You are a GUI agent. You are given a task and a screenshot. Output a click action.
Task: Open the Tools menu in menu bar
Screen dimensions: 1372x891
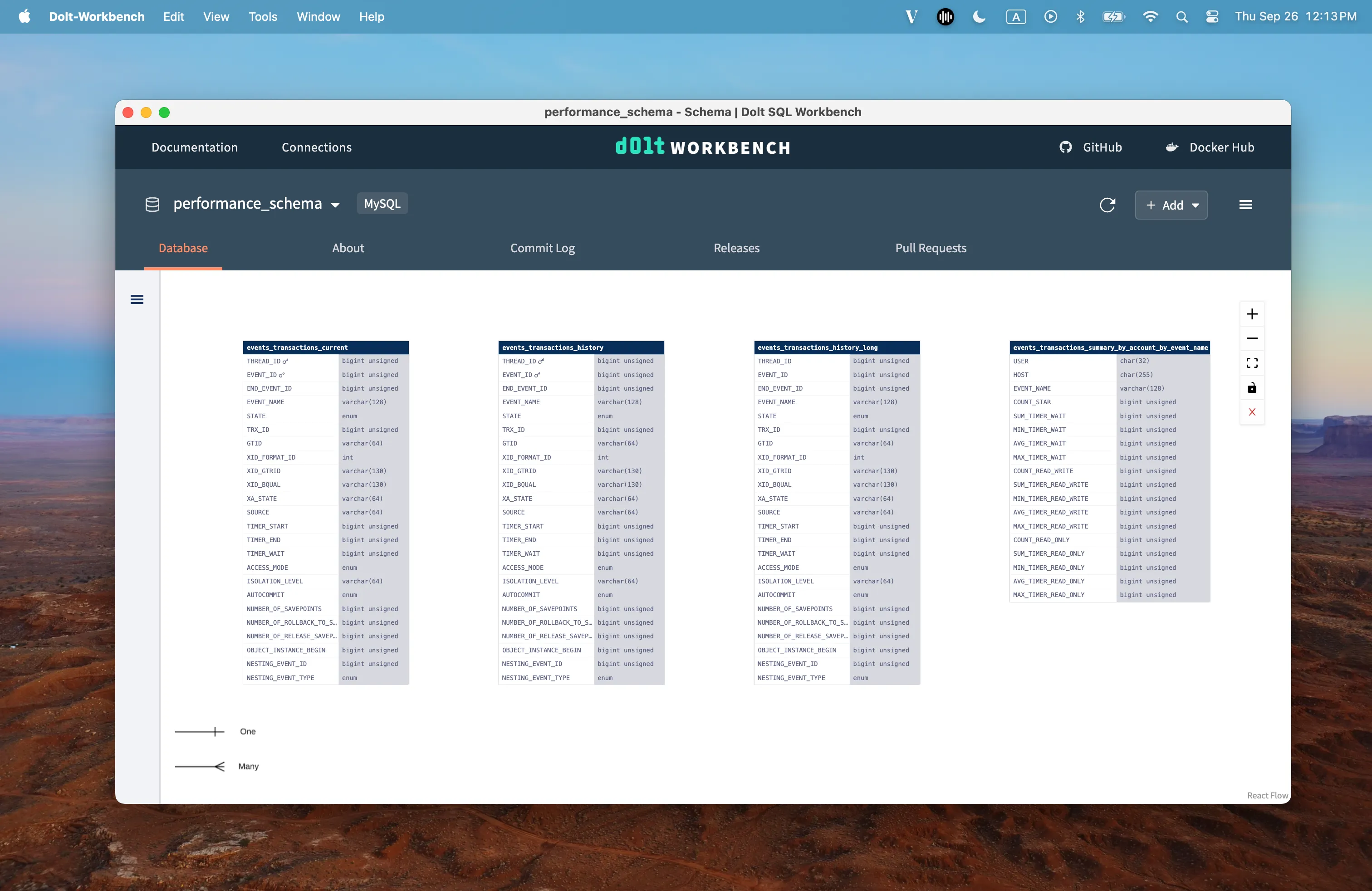pyautogui.click(x=263, y=17)
